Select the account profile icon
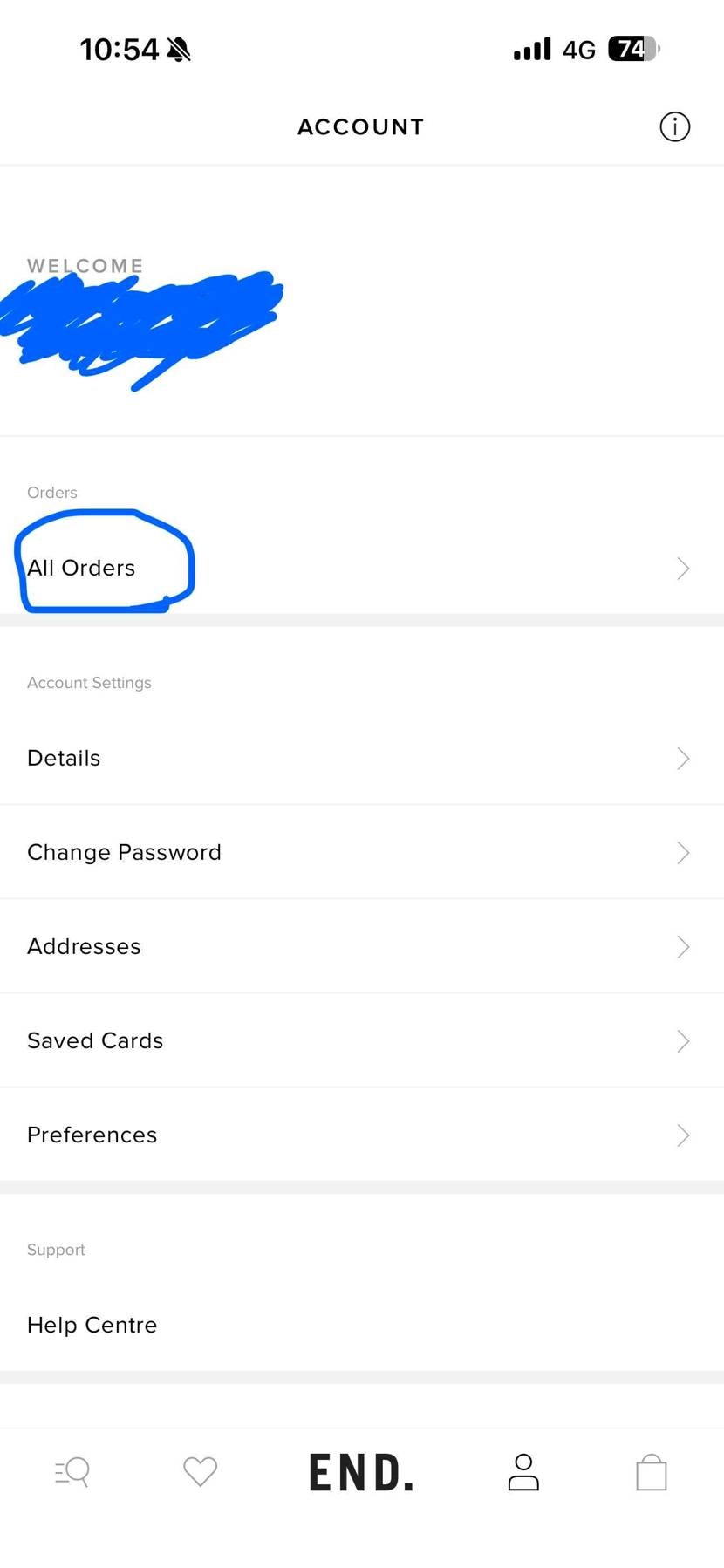 coord(523,1472)
